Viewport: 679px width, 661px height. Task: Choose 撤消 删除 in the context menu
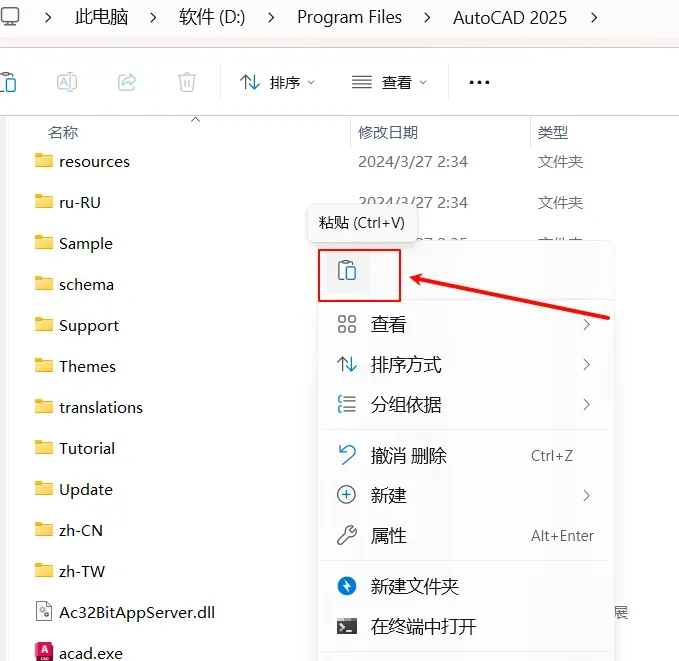pos(466,456)
